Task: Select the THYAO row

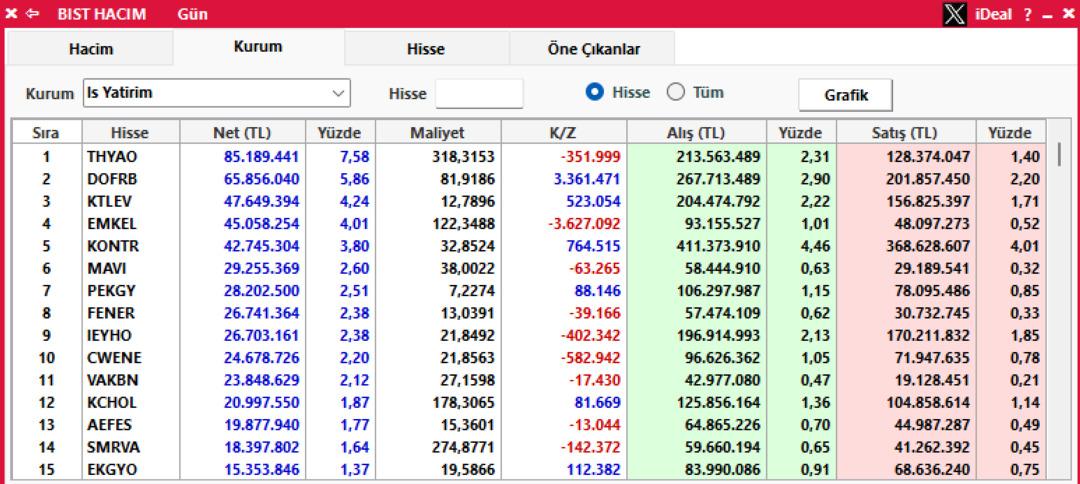Action: 529,156
